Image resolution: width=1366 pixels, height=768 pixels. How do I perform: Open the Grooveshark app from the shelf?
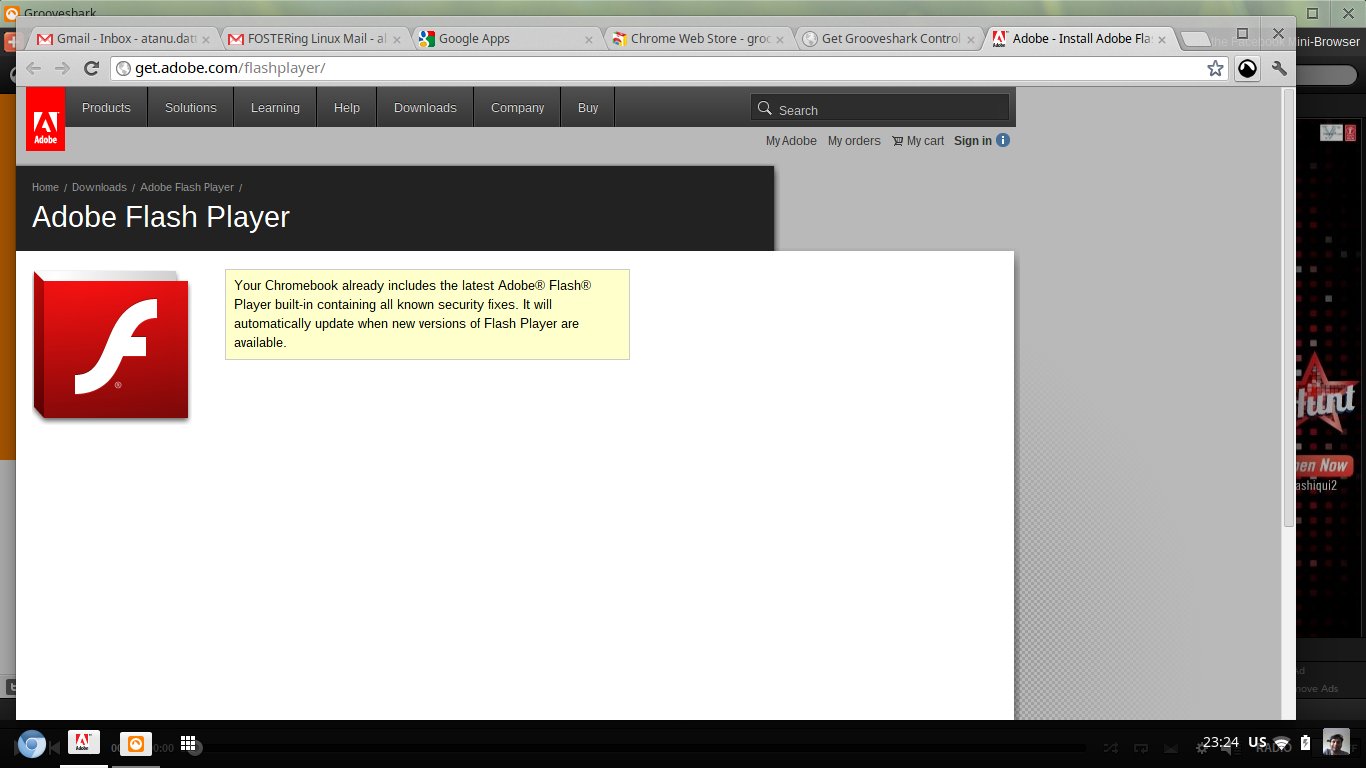coord(136,744)
